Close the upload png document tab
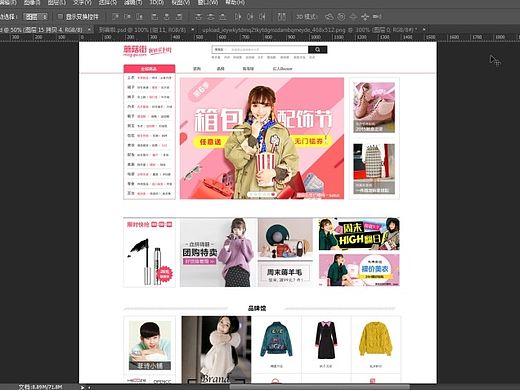This screenshot has height=390, width=520. point(424,30)
